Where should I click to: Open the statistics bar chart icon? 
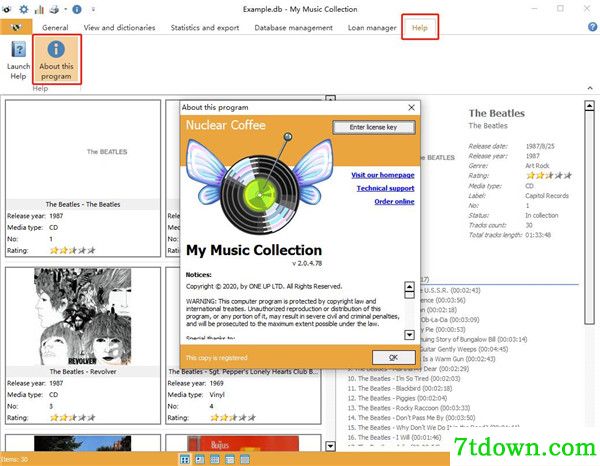[39, 9]
